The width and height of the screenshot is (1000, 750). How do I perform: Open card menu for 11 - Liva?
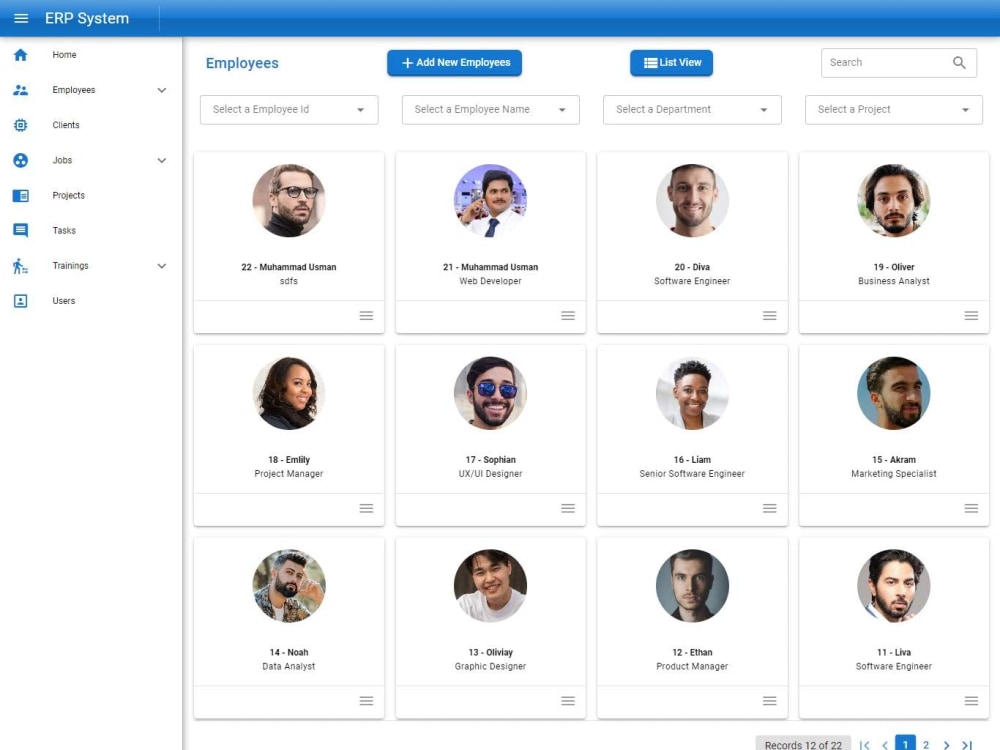click(x=971, y=701)
